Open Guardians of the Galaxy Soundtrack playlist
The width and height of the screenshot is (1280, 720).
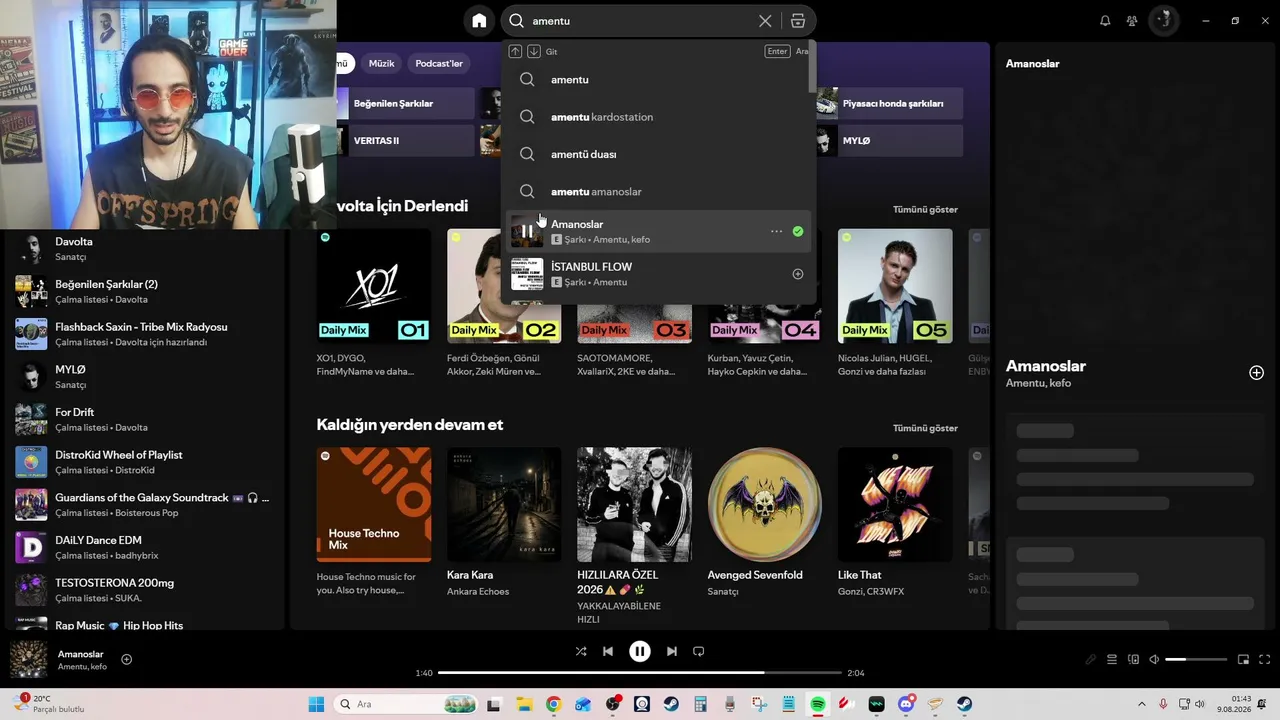[143, 505]
